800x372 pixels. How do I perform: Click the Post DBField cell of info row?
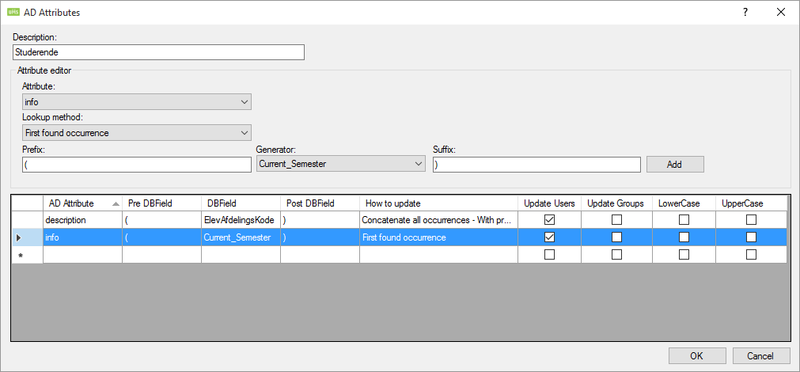click(x=320, y=237)
